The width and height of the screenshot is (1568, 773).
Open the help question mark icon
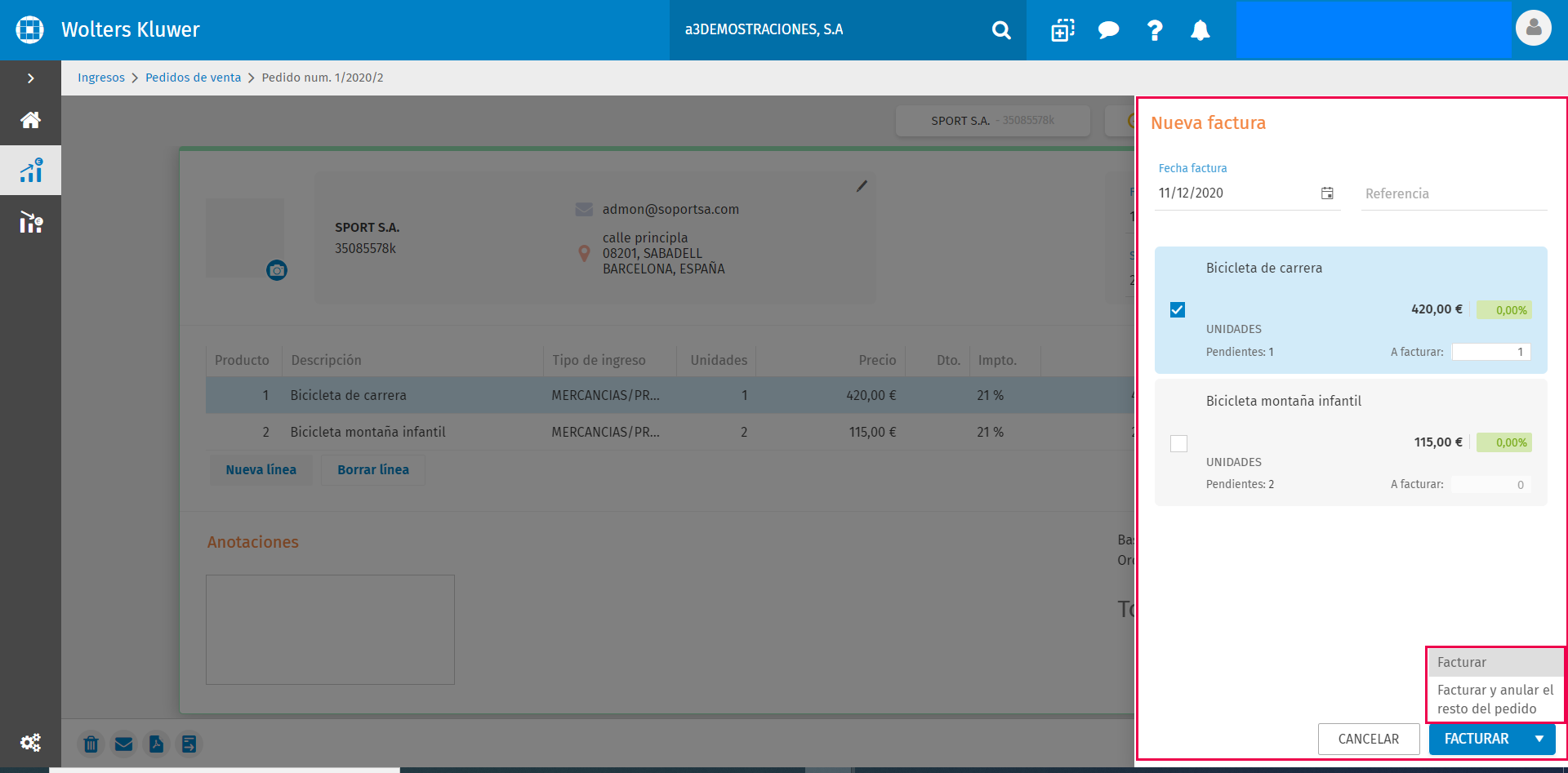[1155, 30]
